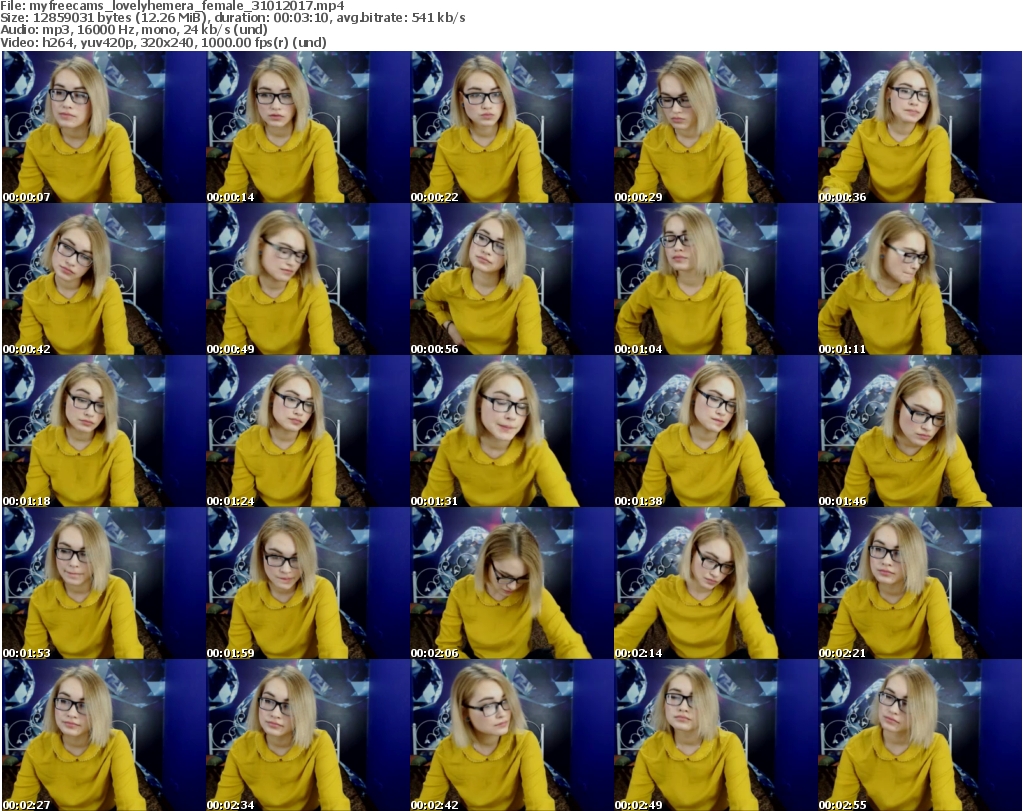Pick the 00:01:31 video frame
The image size is (1024, 811).
(512, 431)
